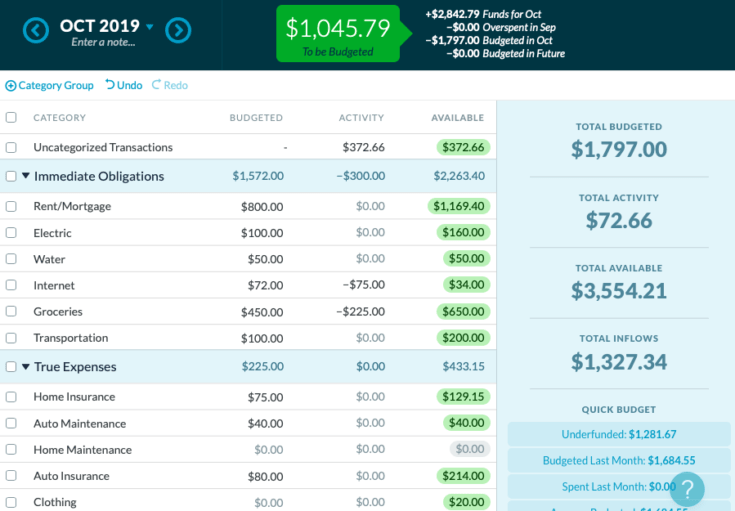Click Rent/Mortgage available $1,169.40 pill

(459, 206)
